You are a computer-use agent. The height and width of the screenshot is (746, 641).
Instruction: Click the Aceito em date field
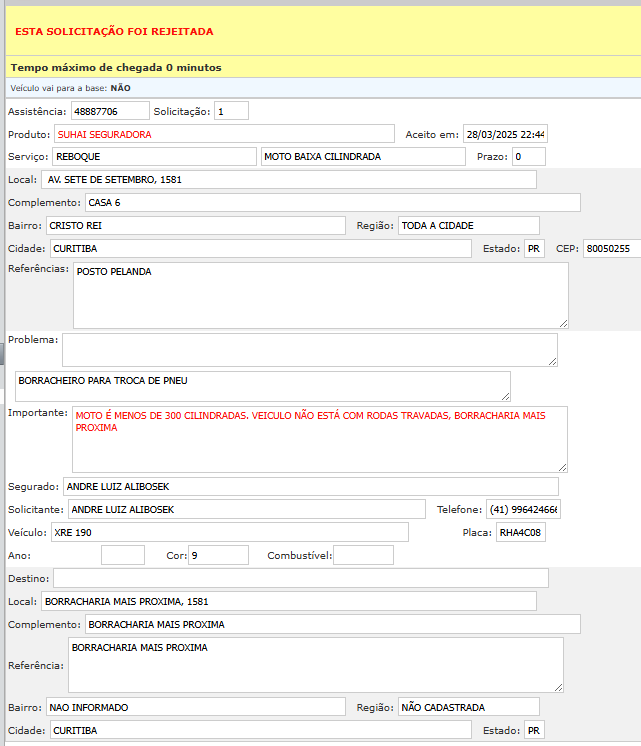(x=505, y=134)
